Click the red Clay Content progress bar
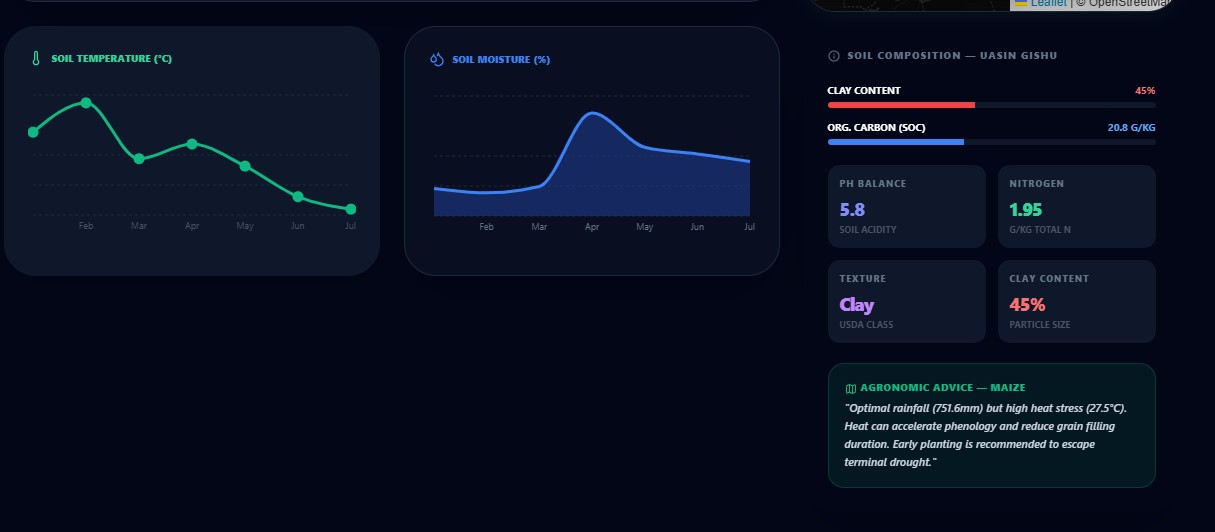The height and width of the screenshot is (532, 1215). tap(902, 105)
